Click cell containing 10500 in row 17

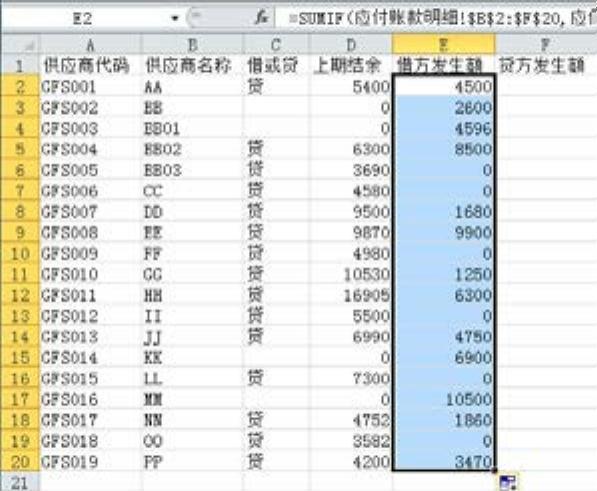444,399
